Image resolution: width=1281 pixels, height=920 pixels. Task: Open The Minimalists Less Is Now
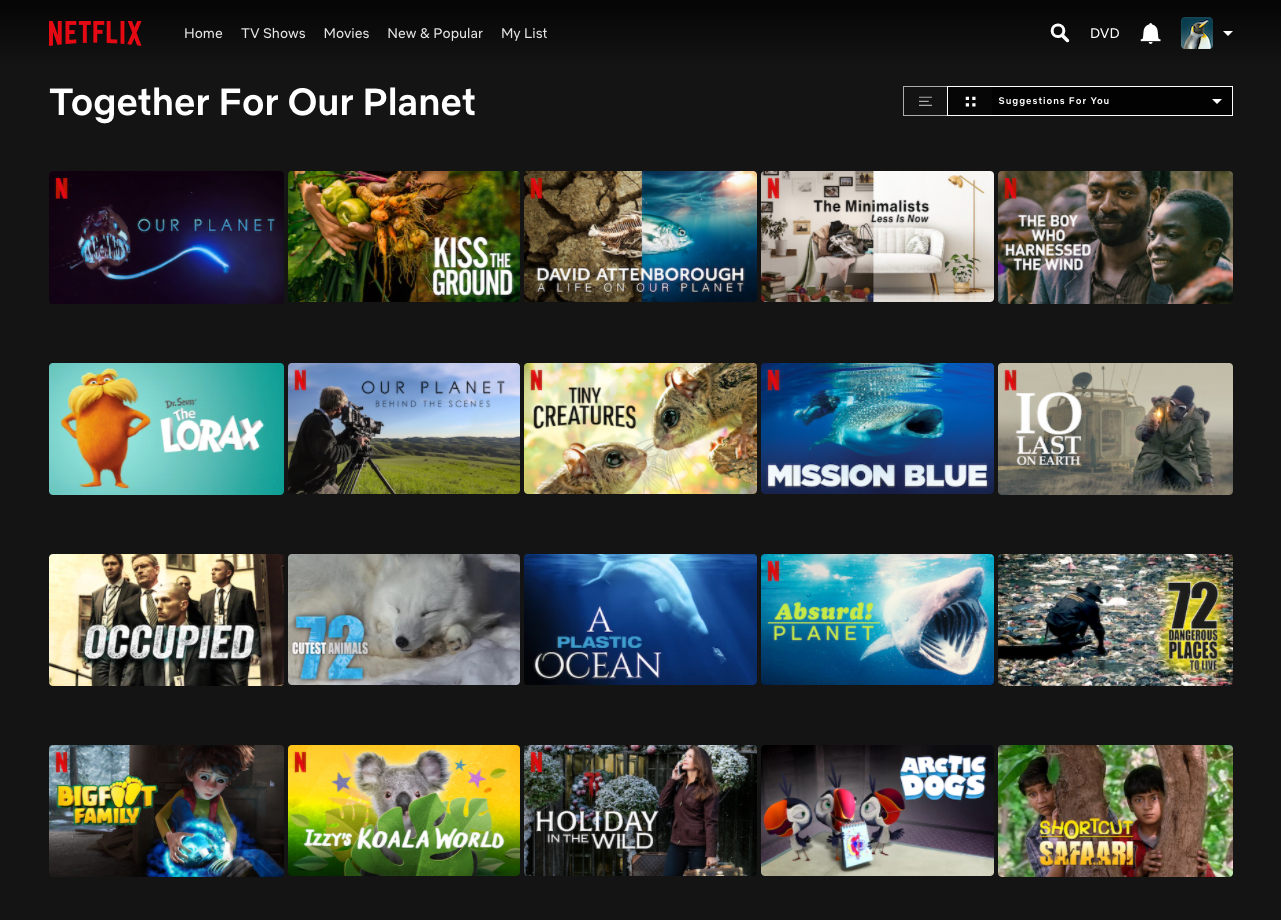[x=877, y=237]
